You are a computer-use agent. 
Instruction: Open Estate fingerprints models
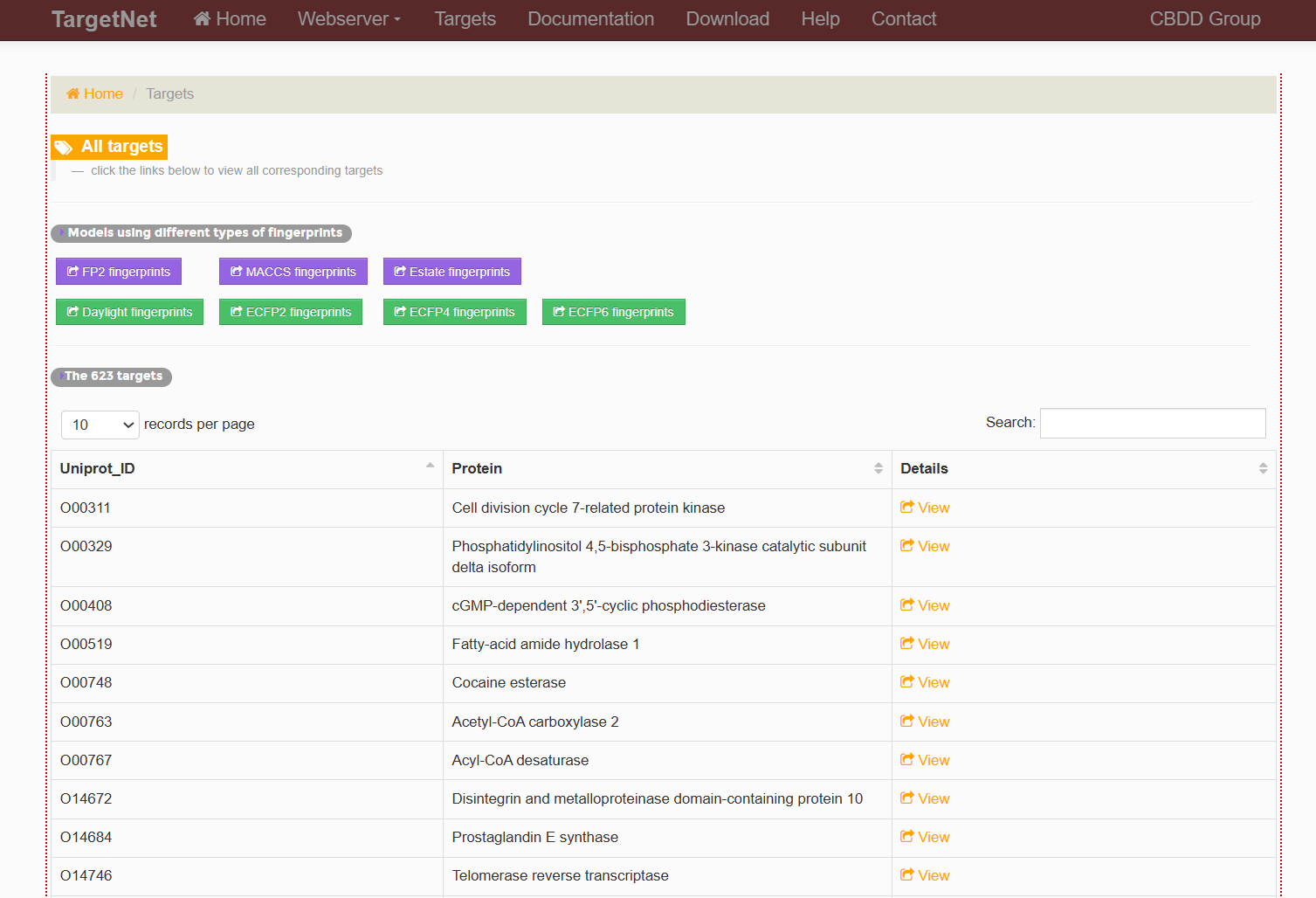[452, 272]
